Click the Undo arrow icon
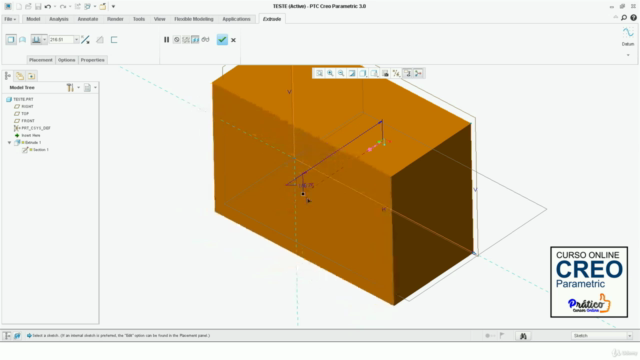This screenshot has height=360, width=640. [x=47, y=7]
